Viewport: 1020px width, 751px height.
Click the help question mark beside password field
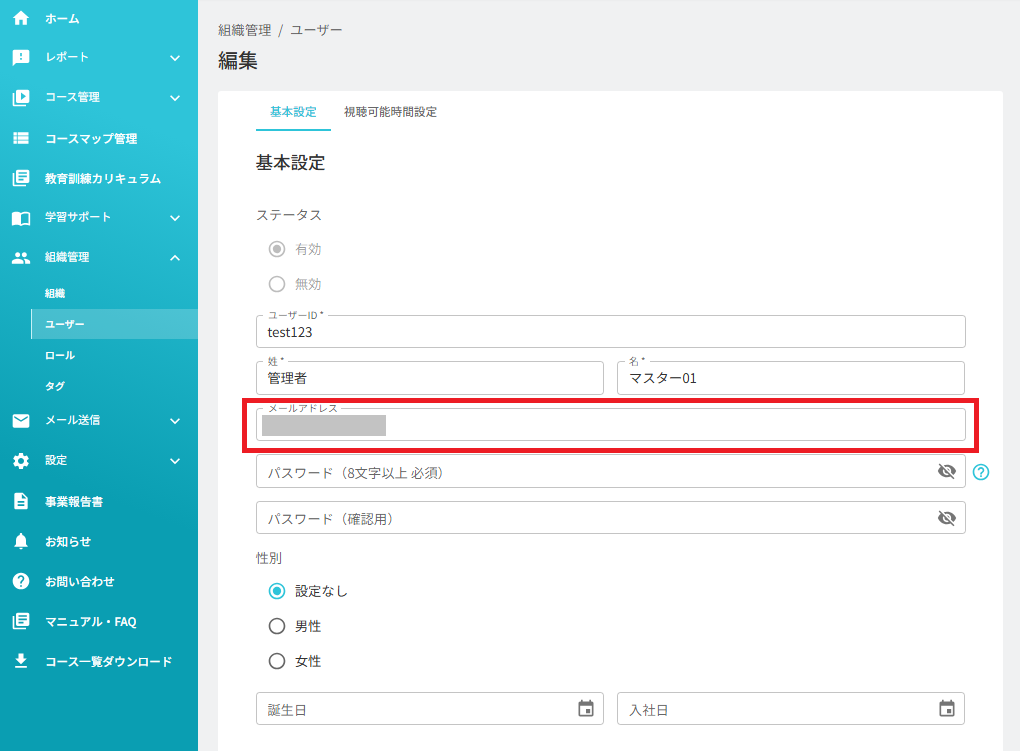980,472
